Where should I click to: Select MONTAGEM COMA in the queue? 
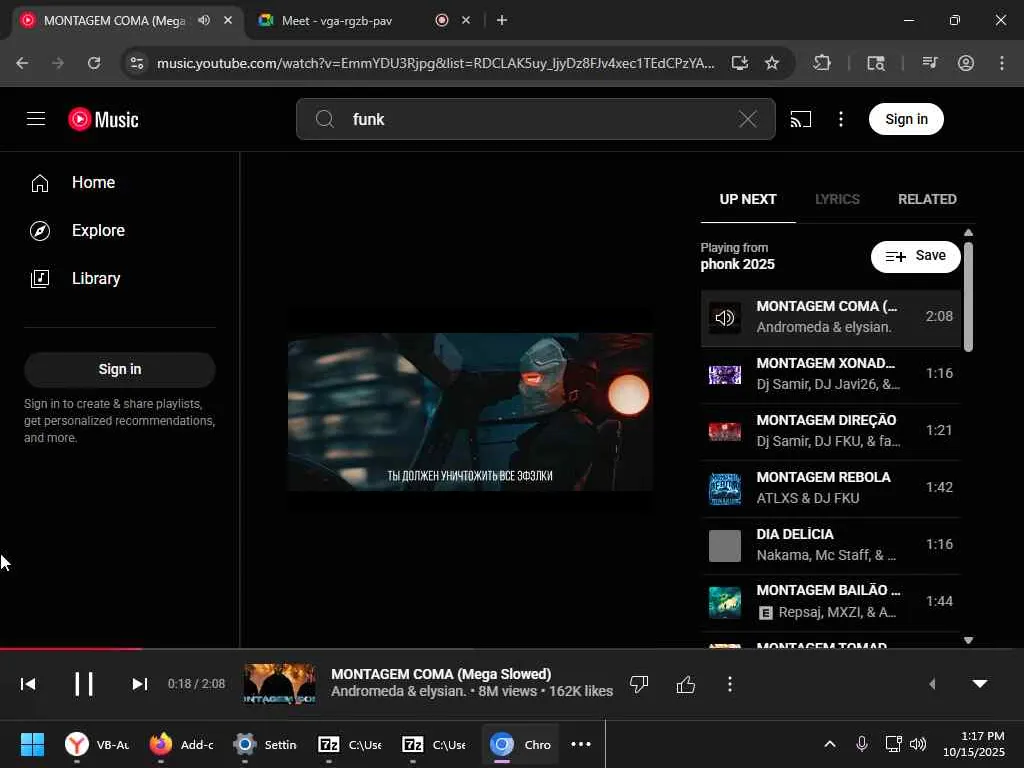point(831,317)
